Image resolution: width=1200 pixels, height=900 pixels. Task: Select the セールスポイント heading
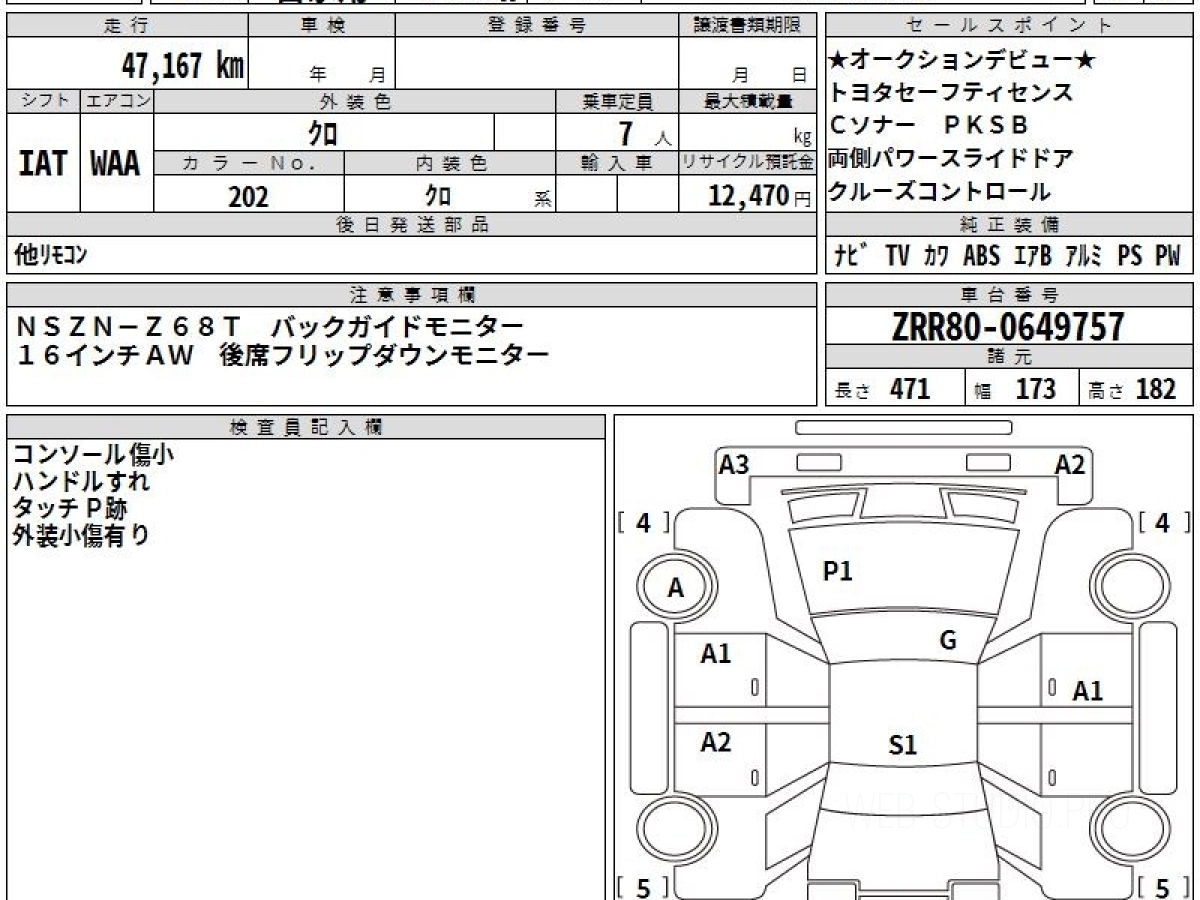click(x=1010, y=26)
